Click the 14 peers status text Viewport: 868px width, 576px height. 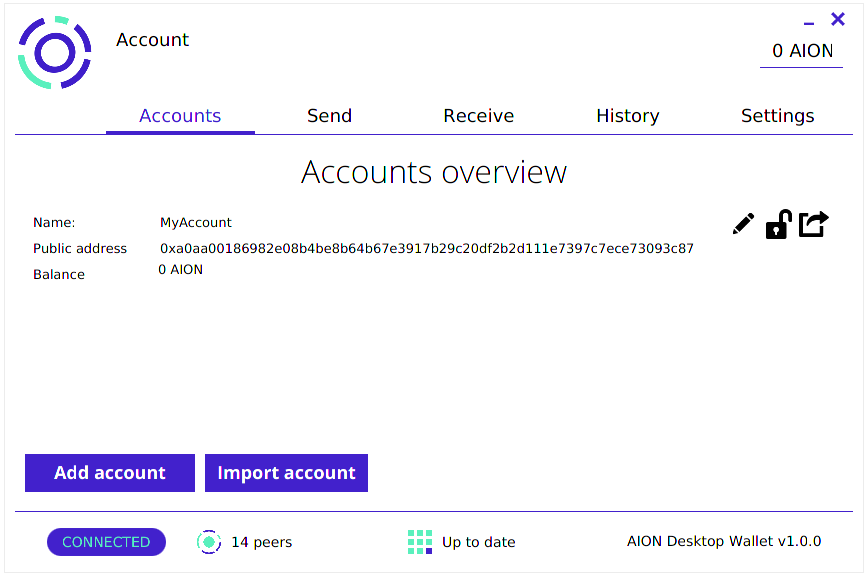tap(261, 542)
